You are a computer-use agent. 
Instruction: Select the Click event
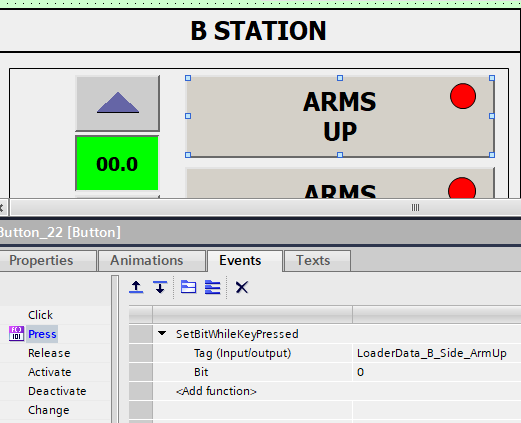coord(40,315)
